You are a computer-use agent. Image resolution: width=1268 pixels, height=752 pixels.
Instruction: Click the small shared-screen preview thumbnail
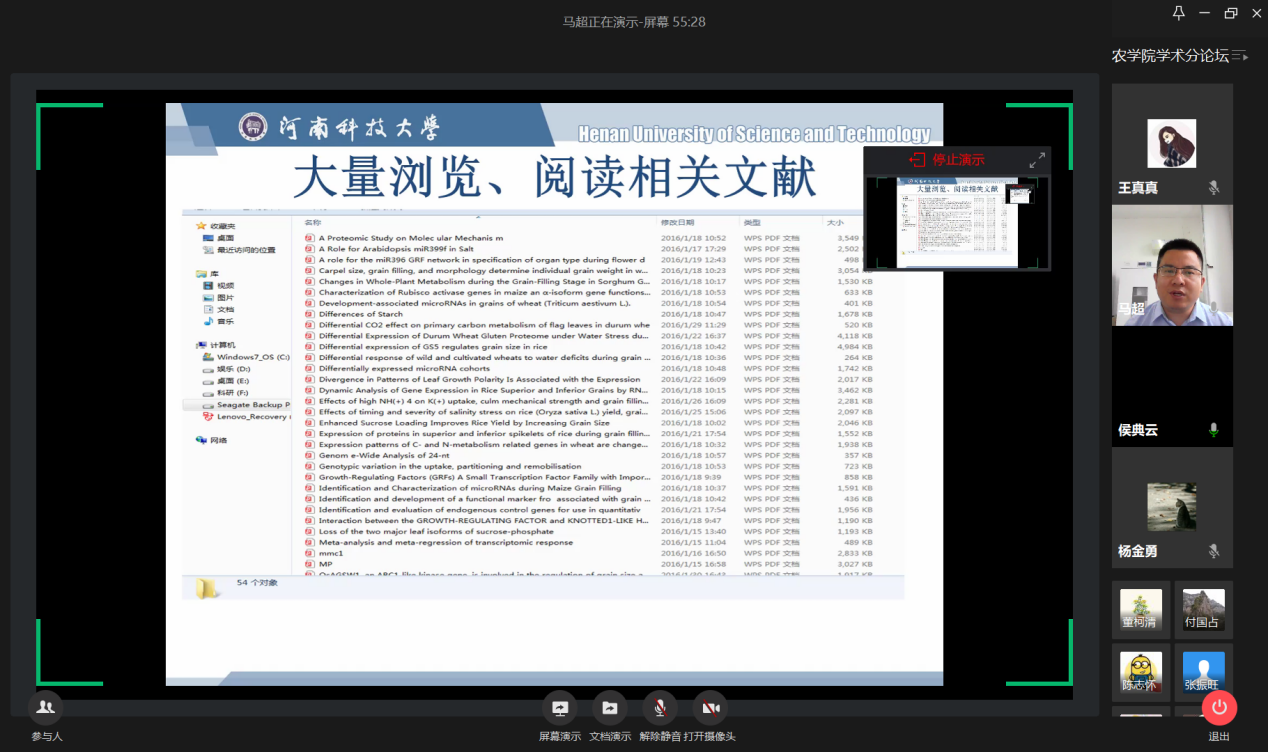957,223
